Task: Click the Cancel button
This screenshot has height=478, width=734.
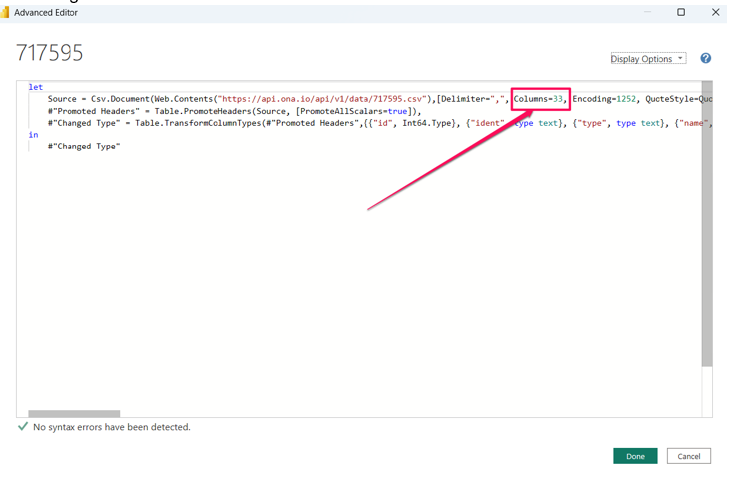Action: pyautogui.click(x=689, y=456)
